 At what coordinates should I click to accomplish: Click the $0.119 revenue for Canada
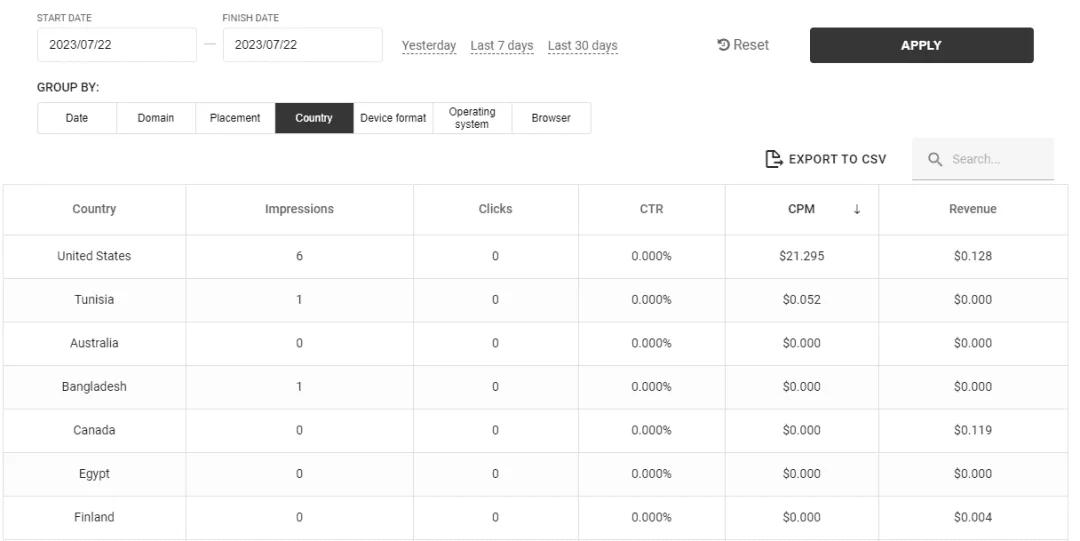(x=973, y=429)
